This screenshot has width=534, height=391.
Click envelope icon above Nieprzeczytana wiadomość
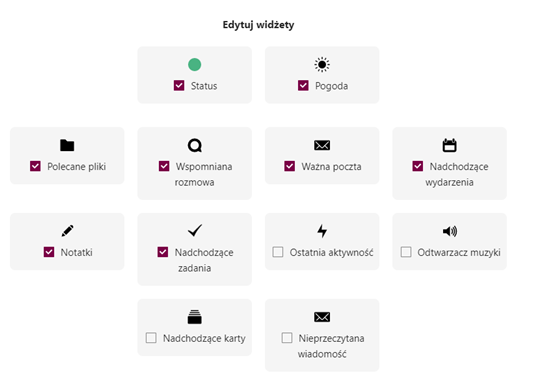point(322,317)
